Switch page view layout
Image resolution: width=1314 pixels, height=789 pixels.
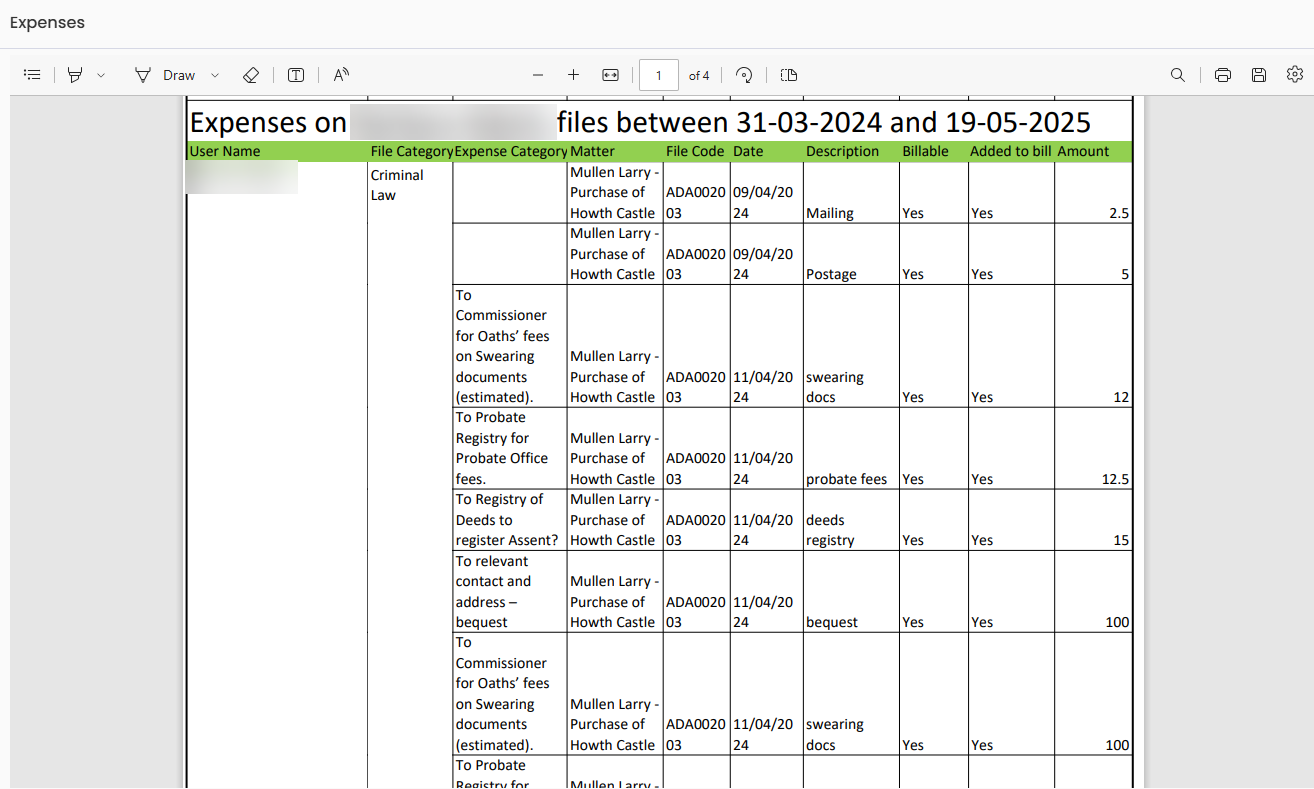[789, 75]
